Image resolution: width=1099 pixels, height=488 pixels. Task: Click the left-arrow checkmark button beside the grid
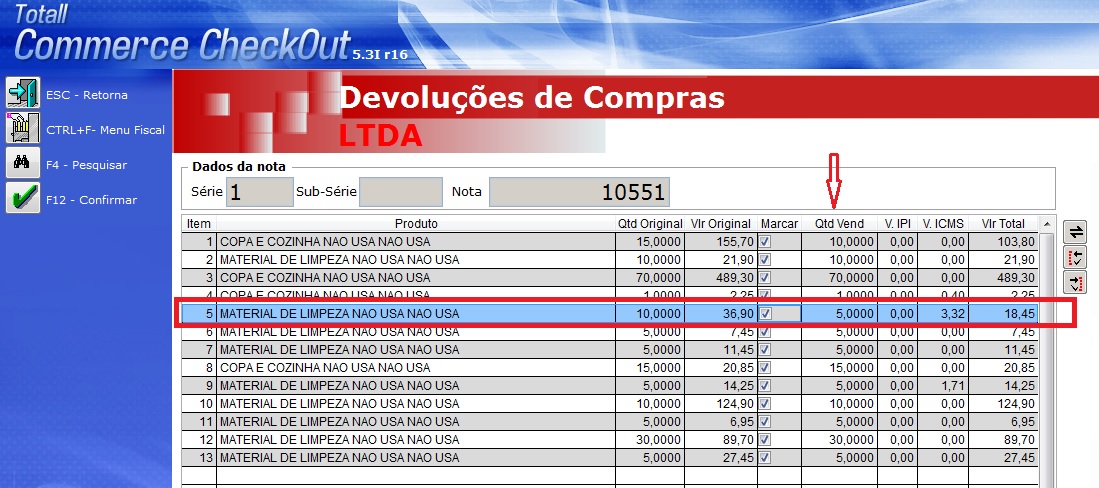tap(1074, 257)
